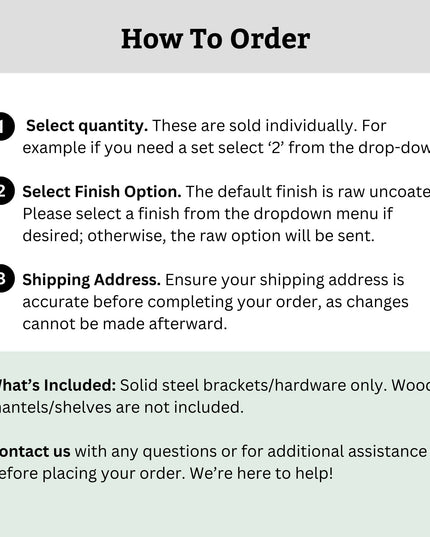The height and width of the screenshot is (537, 430).
Task: Select the 'Select Finish Option.' bold label
Action: pyautogui.click(x=102, y=192)
